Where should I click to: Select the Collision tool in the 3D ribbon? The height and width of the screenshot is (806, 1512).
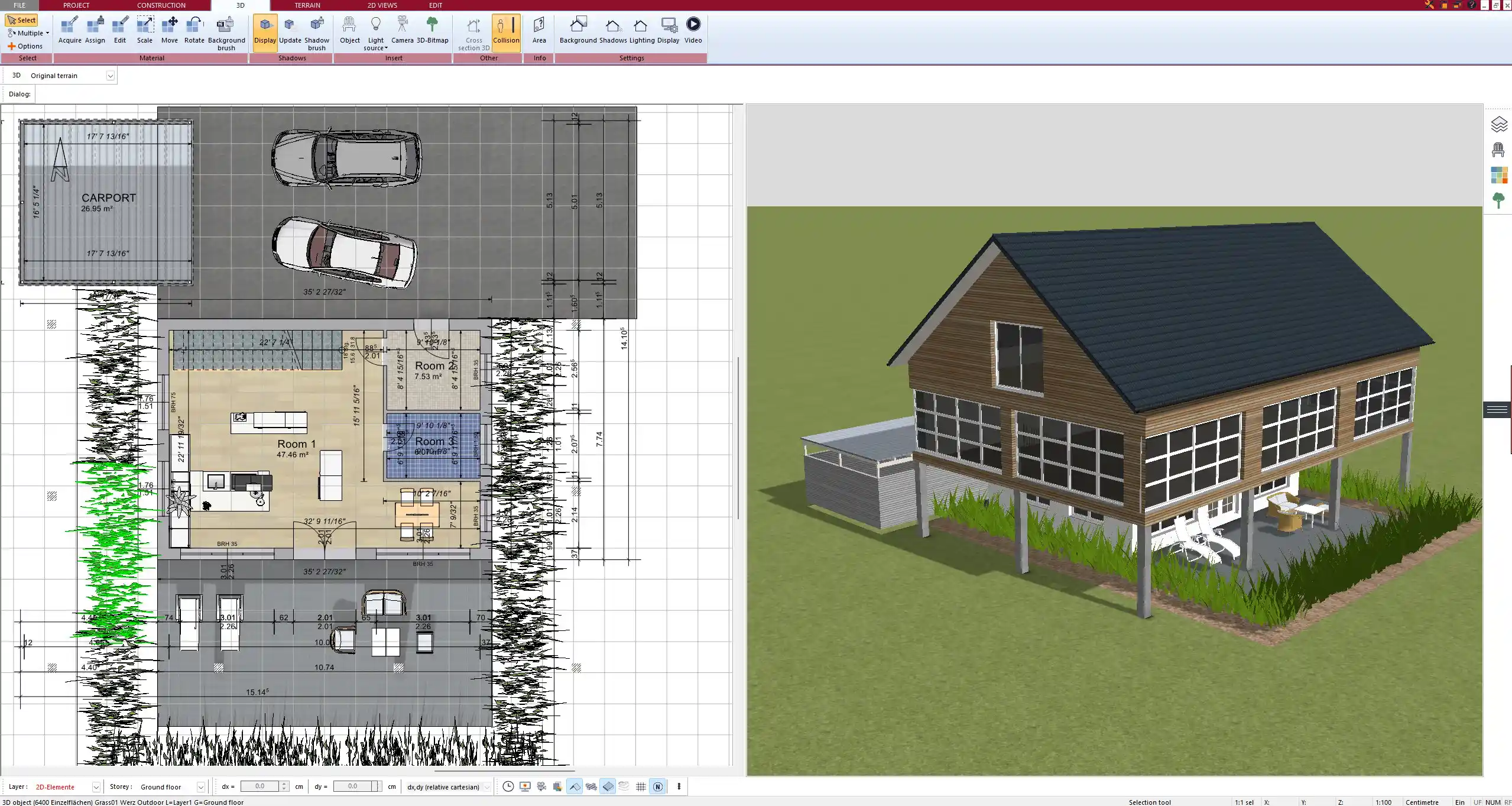pyautogui.click(x=505, y=31)
